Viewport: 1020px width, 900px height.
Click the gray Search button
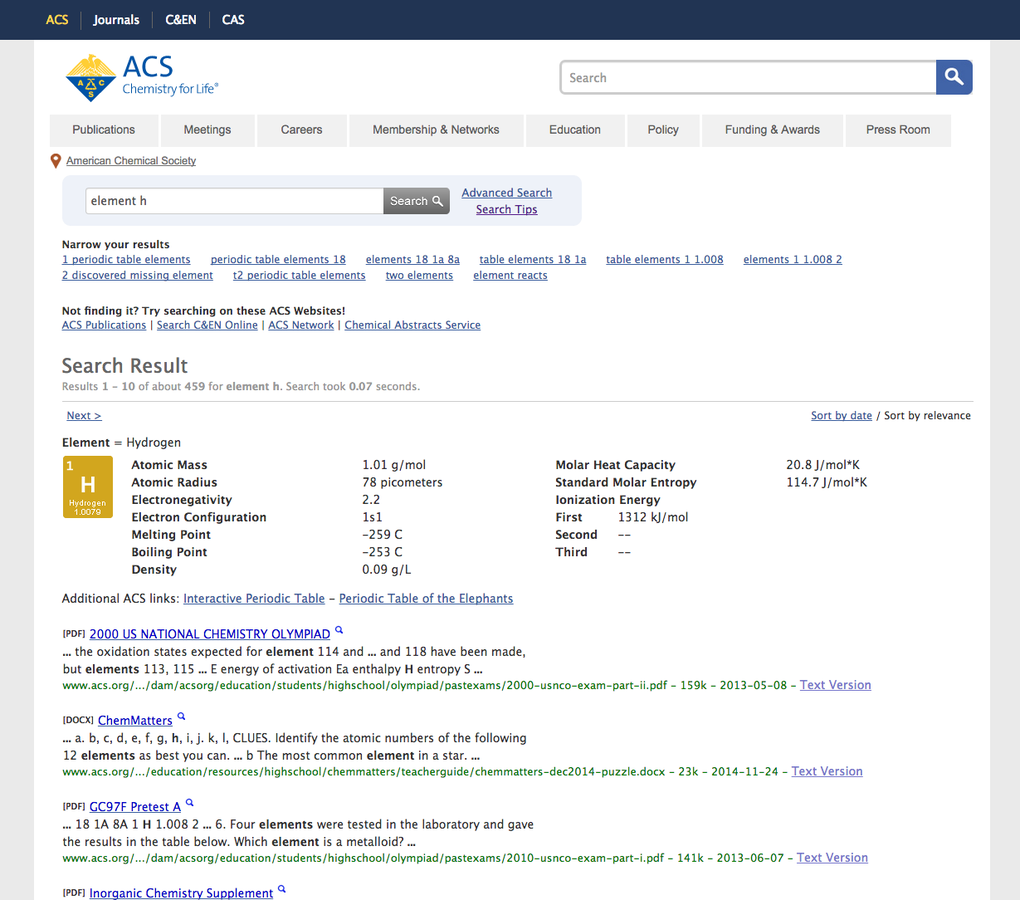[x=416, y=201]
